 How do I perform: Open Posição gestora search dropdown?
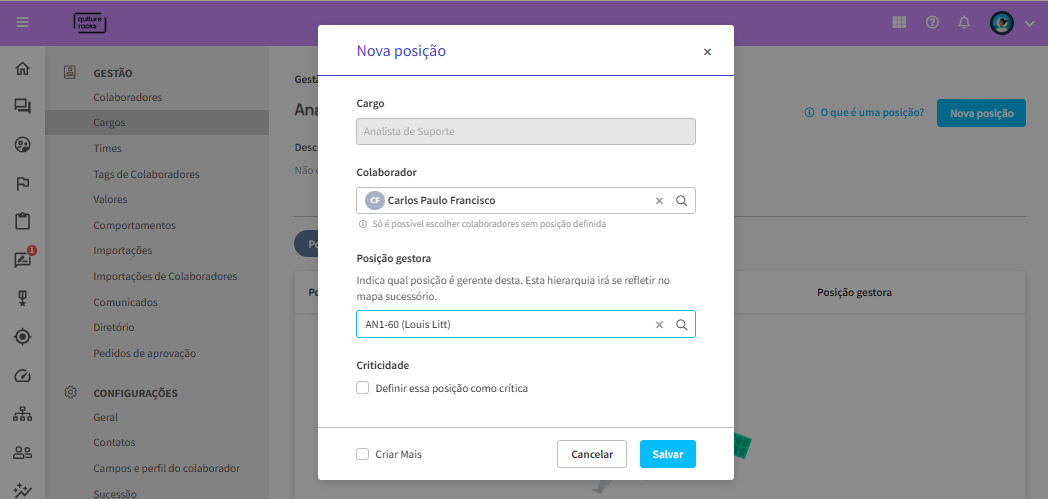682,325
